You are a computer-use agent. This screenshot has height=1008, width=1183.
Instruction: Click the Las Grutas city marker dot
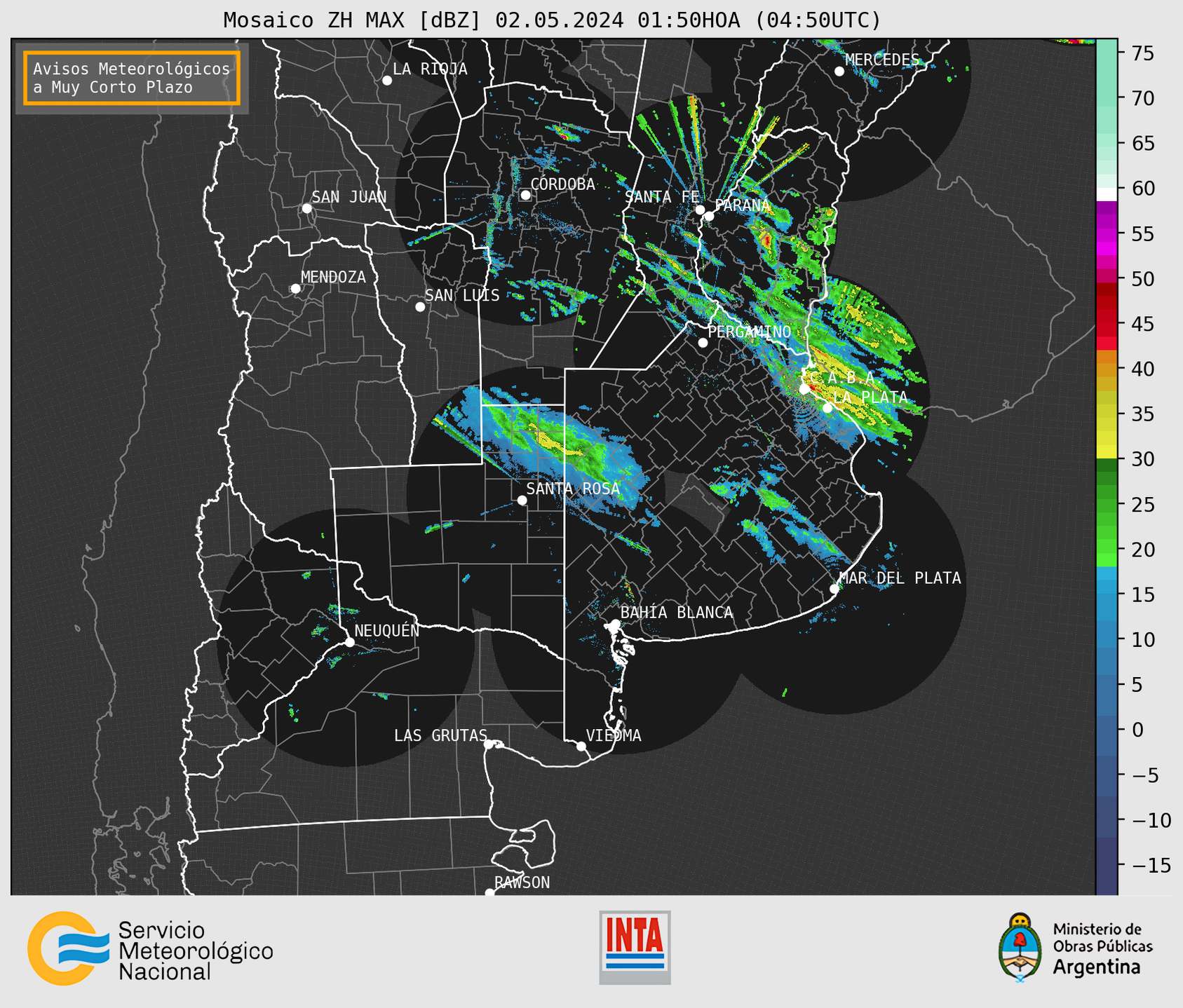(489, 744)
